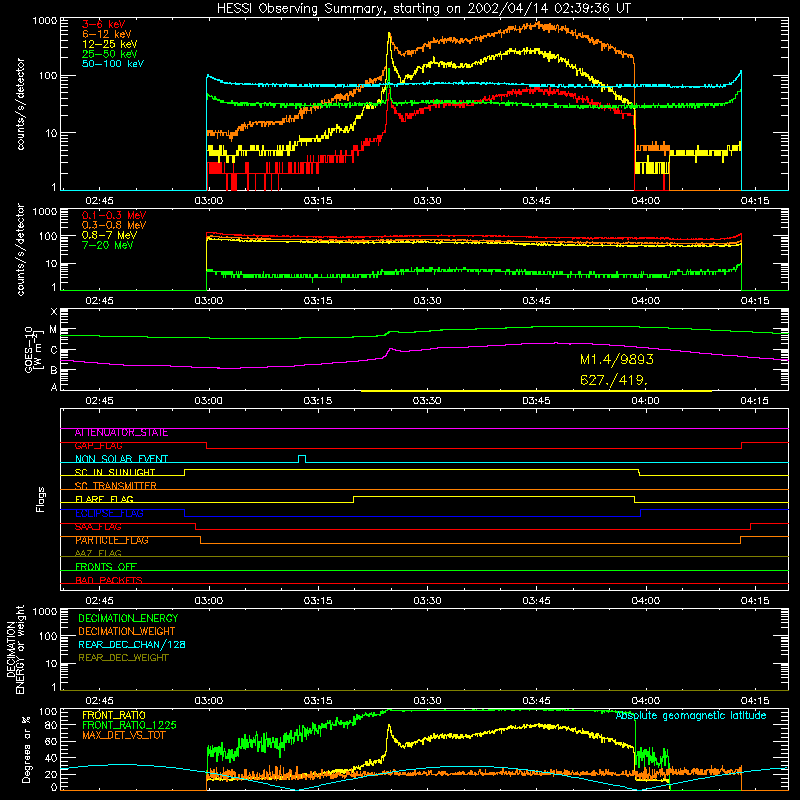Click the FRONT_RATIO legend label

(x=114, y=715)
